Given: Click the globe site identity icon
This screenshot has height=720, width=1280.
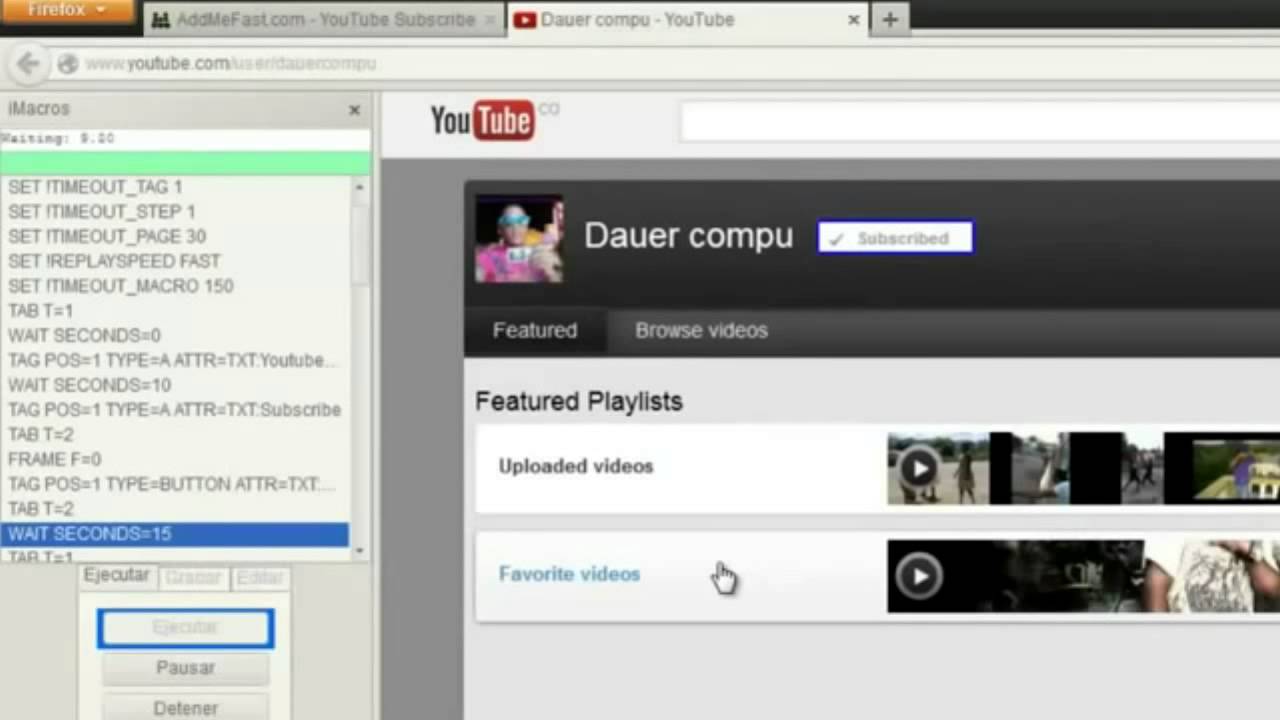Looking at the screenshot, I should point(67,64).
